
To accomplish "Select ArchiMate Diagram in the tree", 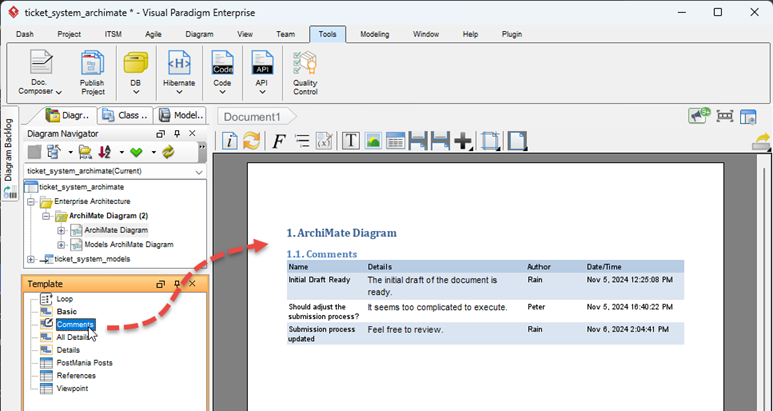I will point(116,230).
